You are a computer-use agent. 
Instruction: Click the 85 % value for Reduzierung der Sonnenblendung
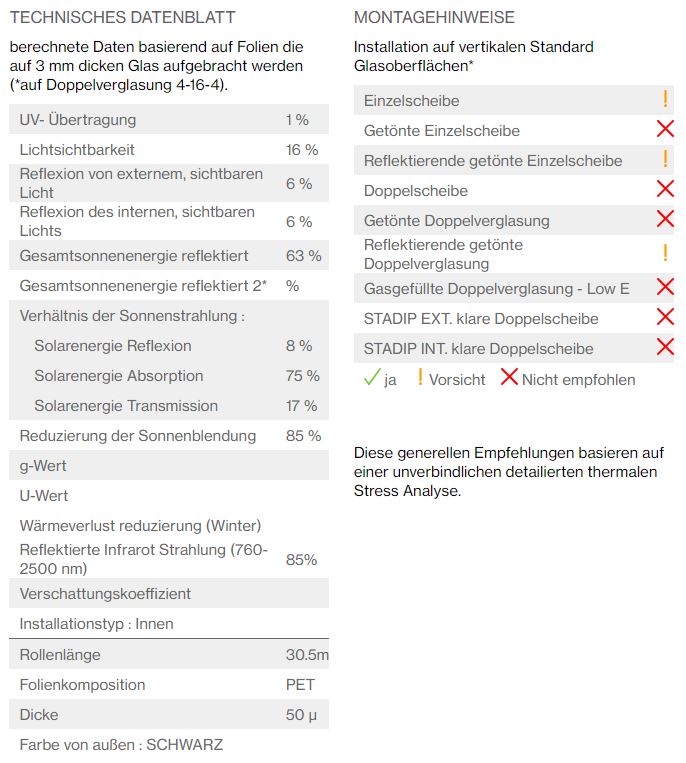pyautogui.click(x=303, y=436)
